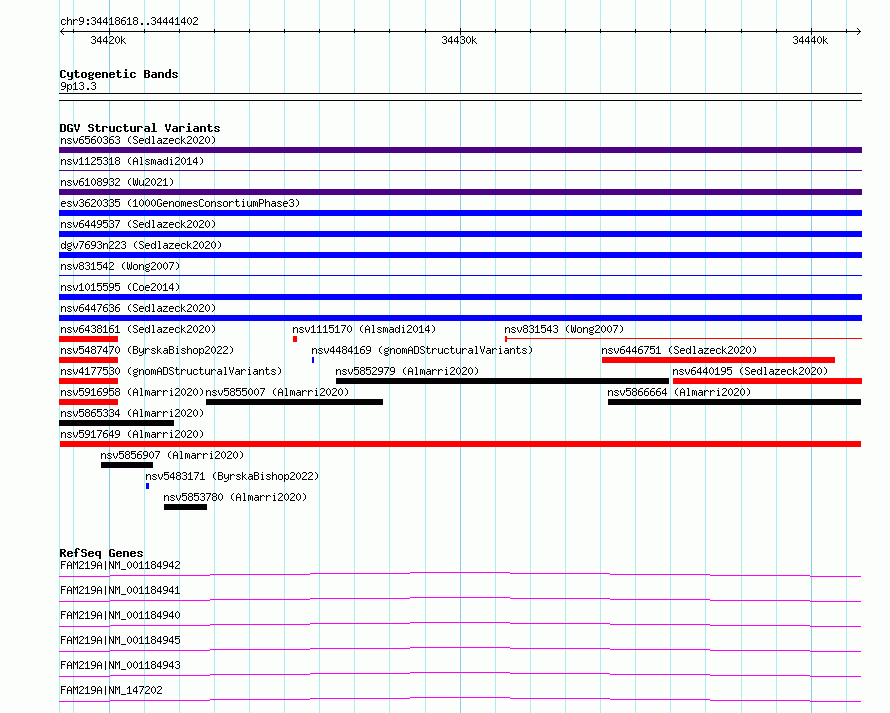Open nsv1115170 (Alsmadi2014) variant label

point(364,329)
